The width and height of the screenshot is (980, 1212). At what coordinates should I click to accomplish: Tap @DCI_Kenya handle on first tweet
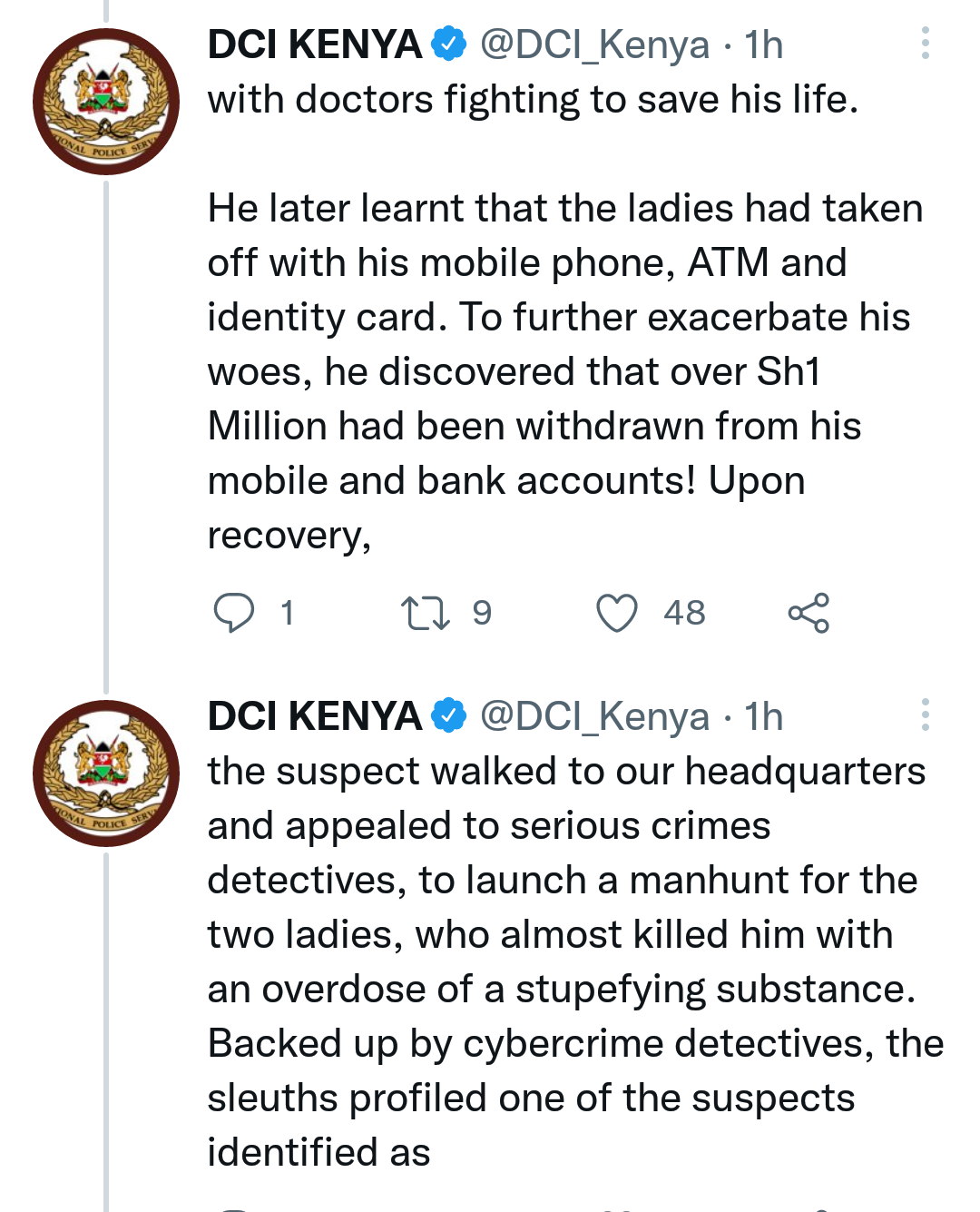[x=594, y=45]
